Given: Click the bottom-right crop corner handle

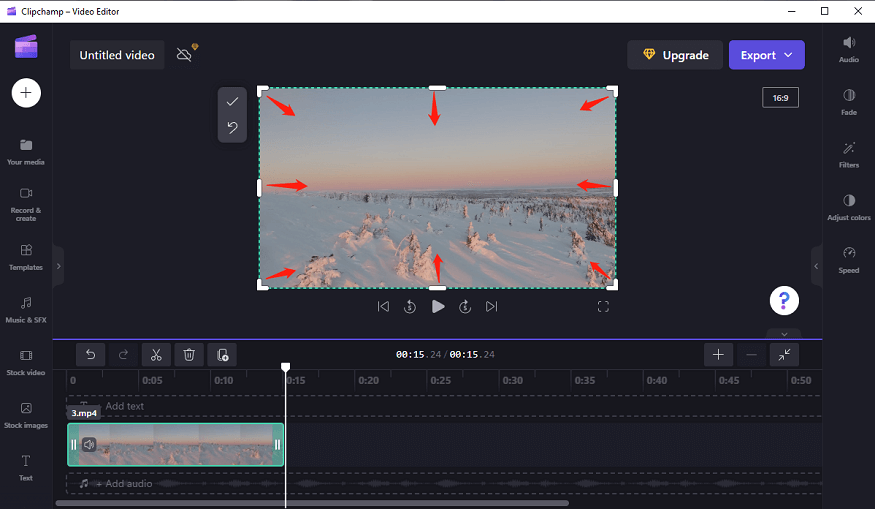Looking at the screenshot, I should coord(613,285).
